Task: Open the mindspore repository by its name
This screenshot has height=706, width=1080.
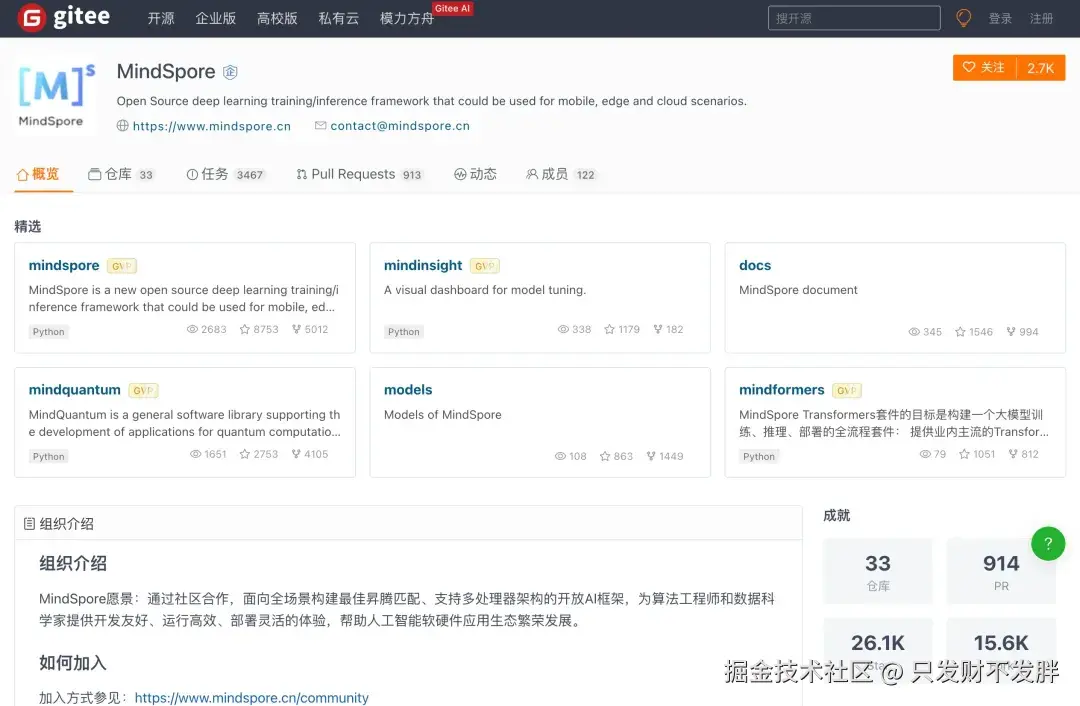Action: coord(64,264)
